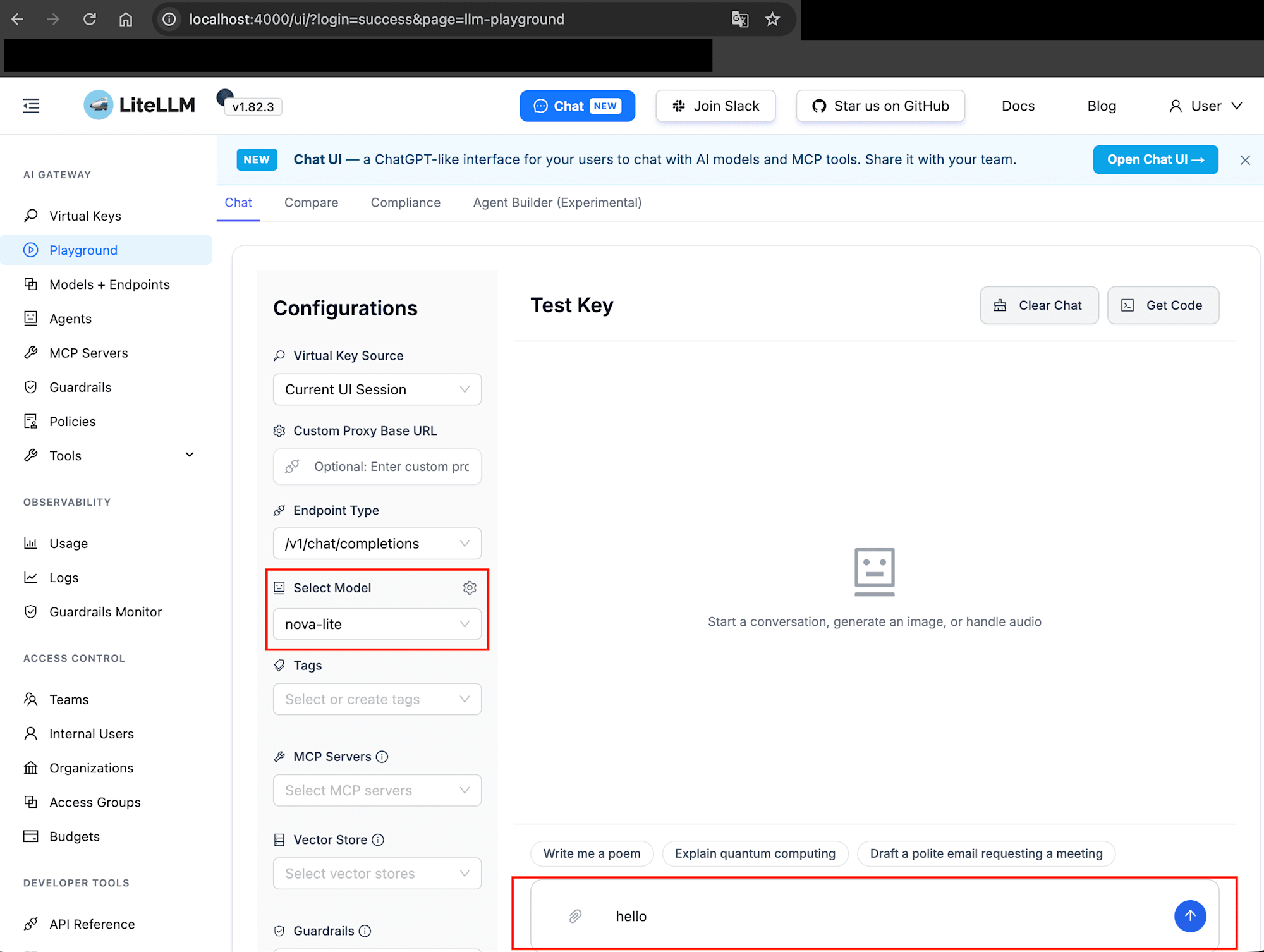Show MCP Servers info tooltip icon
This screenshot has height=952, width=1264.
pos(382,757)
